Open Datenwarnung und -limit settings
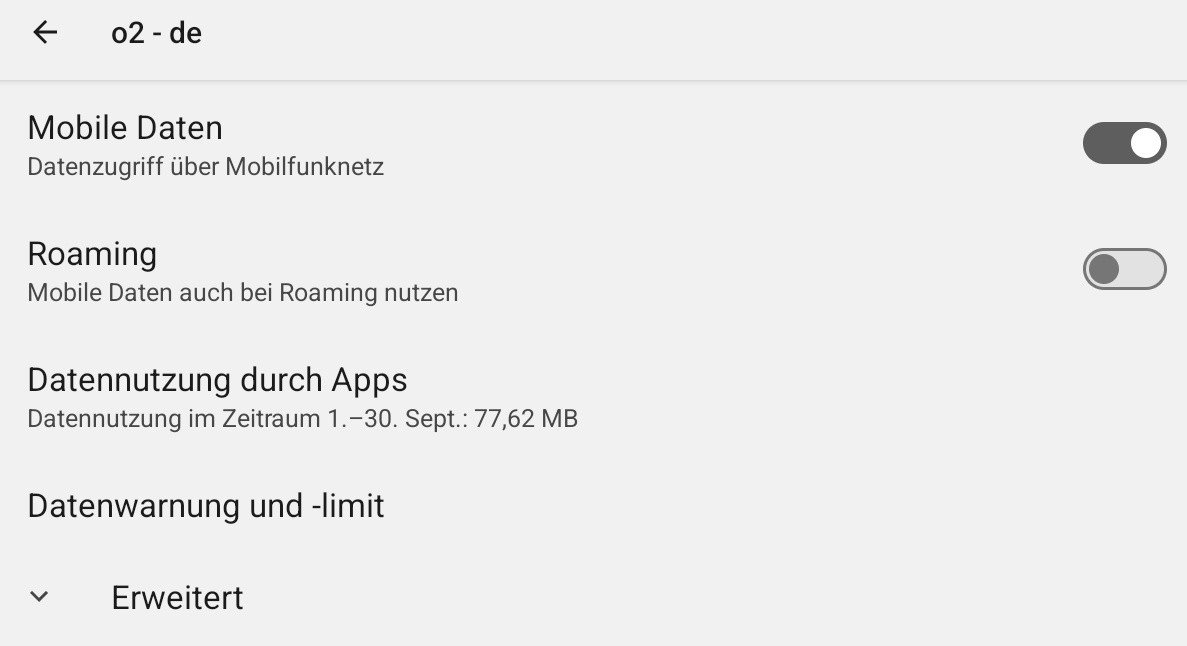 click(594, 505)
